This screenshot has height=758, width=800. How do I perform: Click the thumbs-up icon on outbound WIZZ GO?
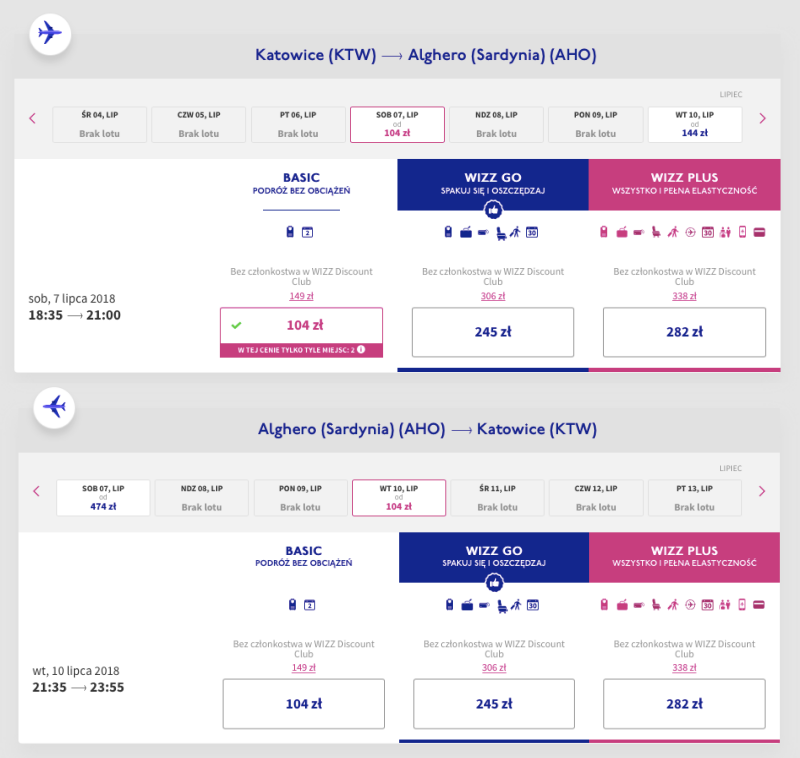[x=492, y=209]
